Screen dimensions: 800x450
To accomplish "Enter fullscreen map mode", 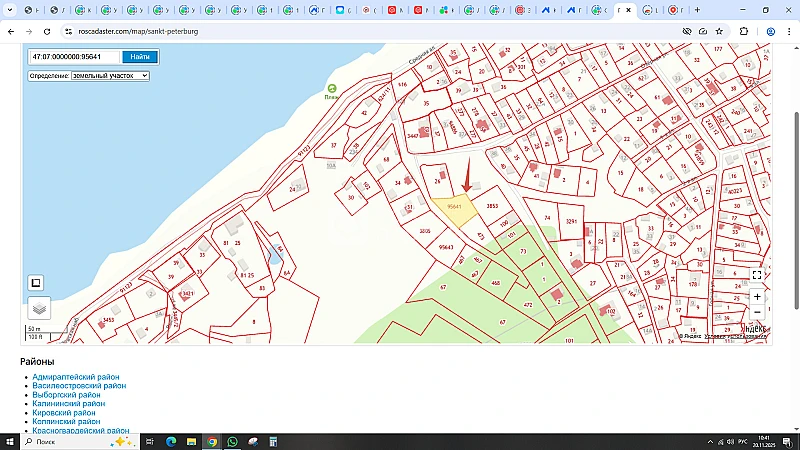I will [757, 275].
